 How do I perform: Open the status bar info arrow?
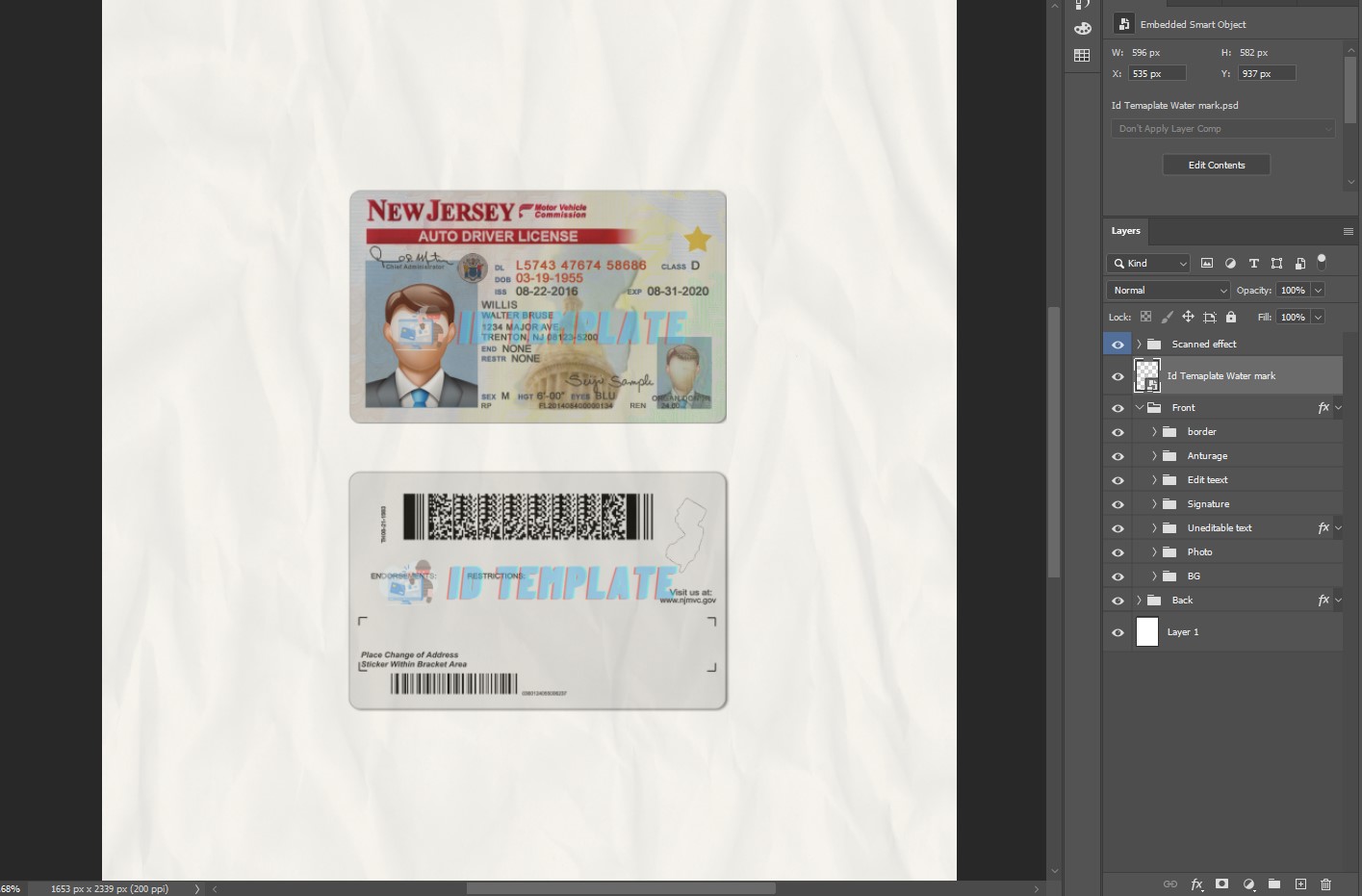pyautogui.click(x=197, y=888)
